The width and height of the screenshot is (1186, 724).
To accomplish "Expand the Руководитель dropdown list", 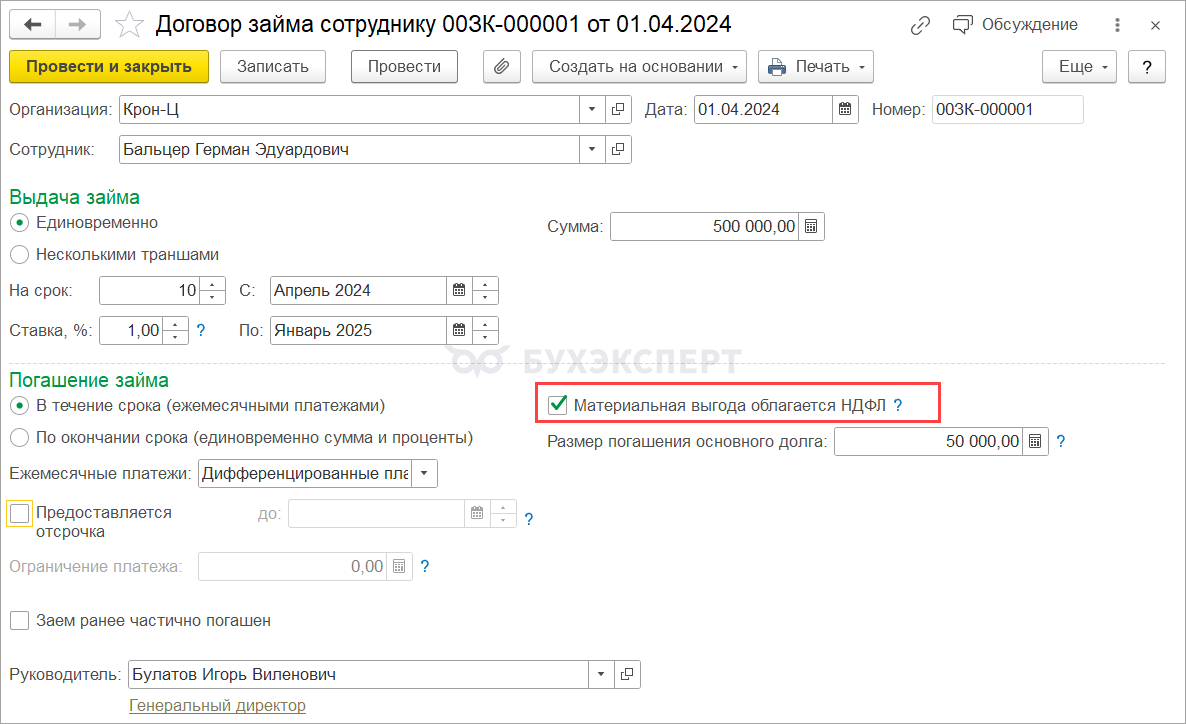I will [x=601, y=675].
